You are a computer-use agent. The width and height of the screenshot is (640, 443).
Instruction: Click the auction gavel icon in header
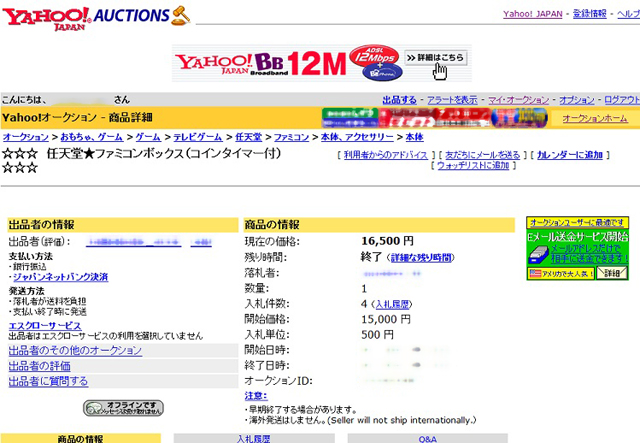(x=180, y=16)
